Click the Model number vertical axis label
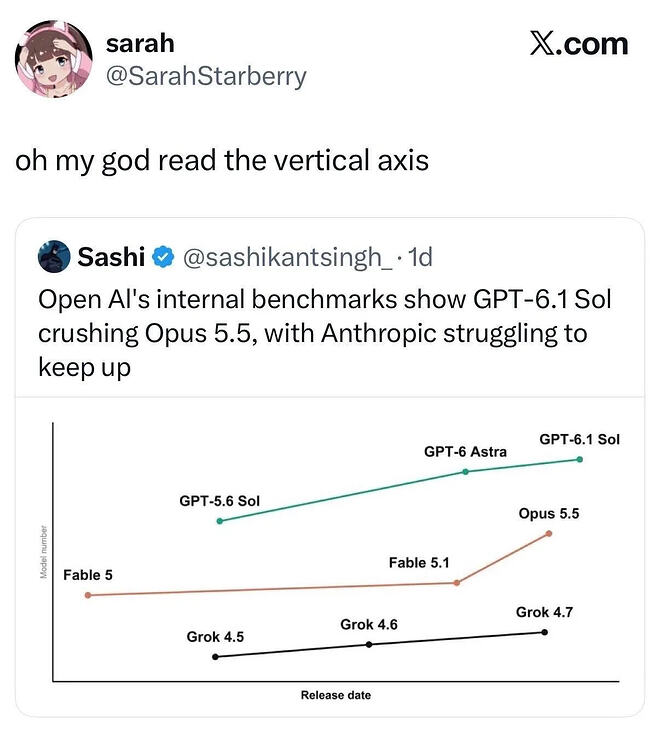 [x=43, y=552]
